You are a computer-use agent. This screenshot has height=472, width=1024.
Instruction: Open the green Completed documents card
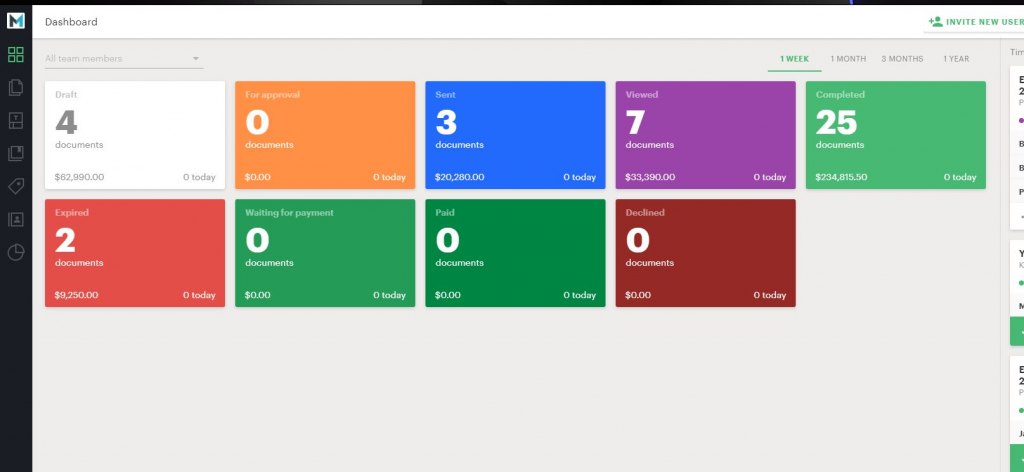coord(895,135)
